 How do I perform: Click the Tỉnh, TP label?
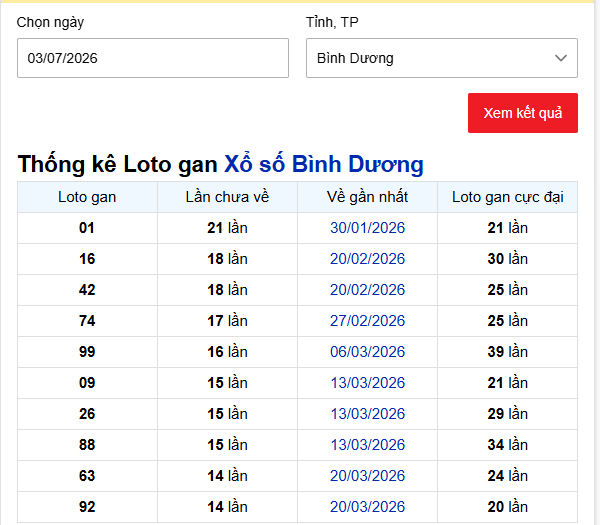(x=332, y=22)
